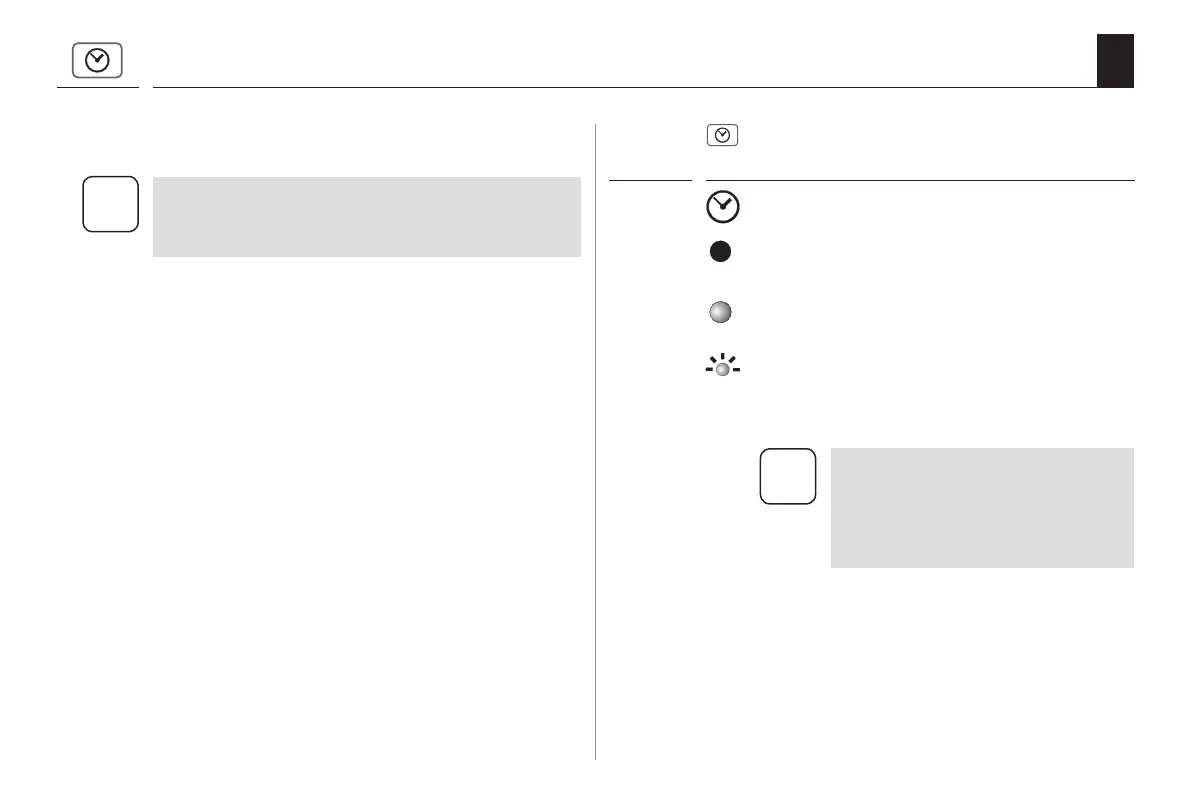Click the empty rounded box beside the left gray panel
The width and height of the screenshot is (1191, 794).
[110, 204]
